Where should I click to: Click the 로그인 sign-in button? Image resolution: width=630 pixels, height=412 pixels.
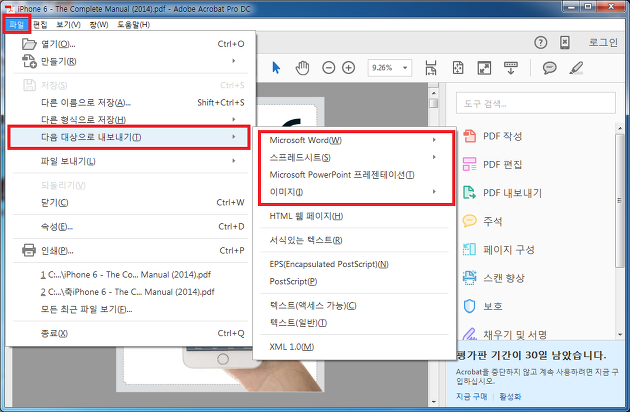pyautogui.click(x=603, y=42)
